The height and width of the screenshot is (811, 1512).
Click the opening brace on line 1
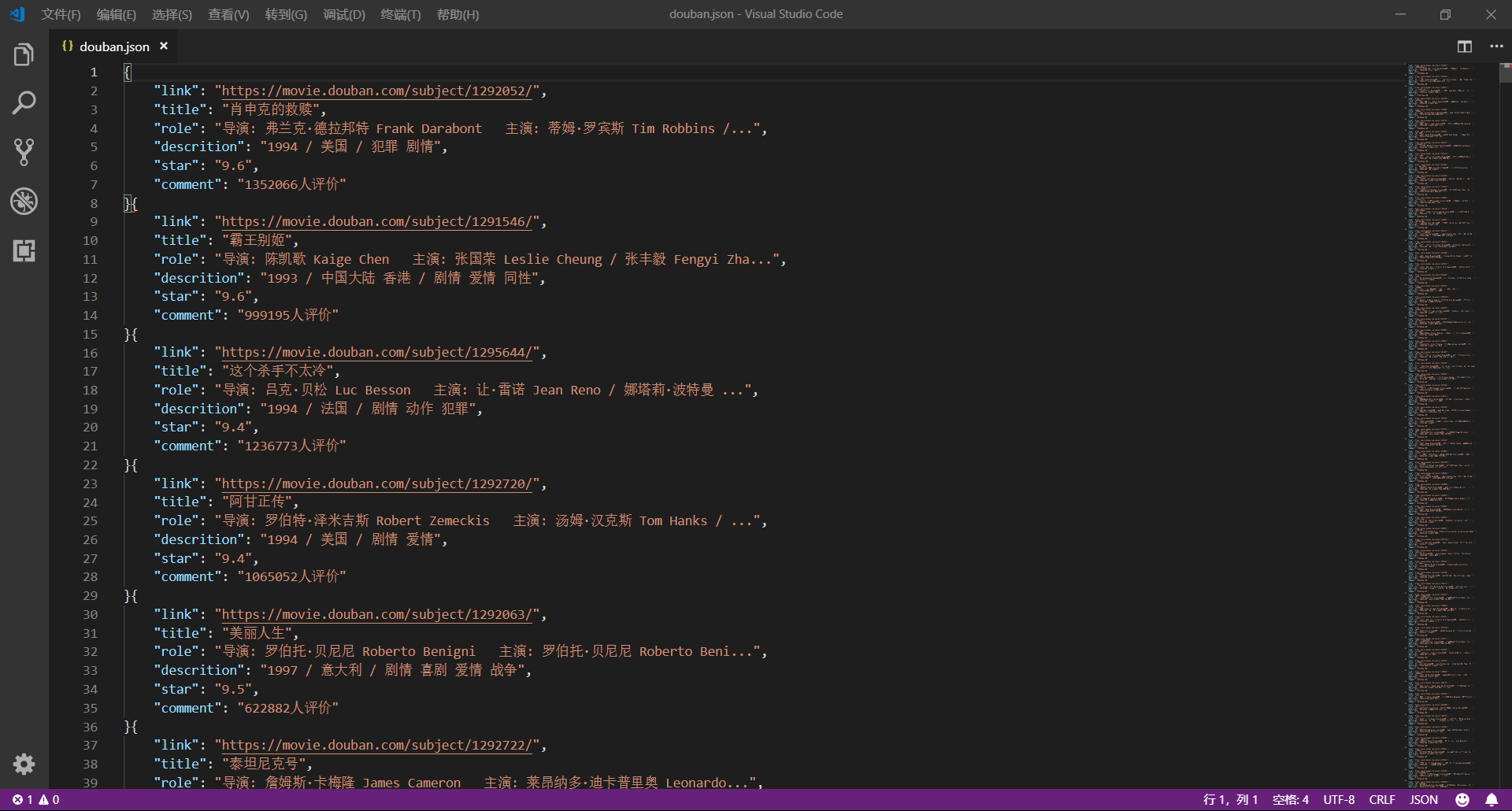[x=128, y=72]
